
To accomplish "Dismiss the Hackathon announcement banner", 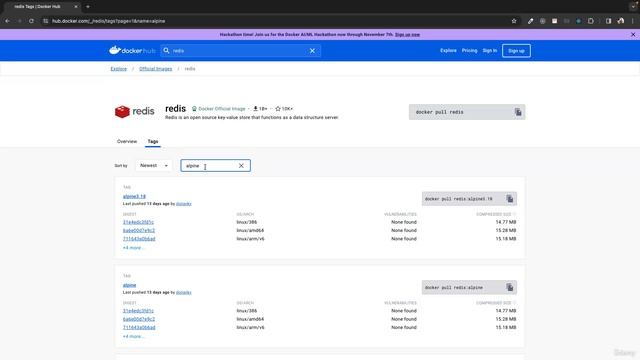I will pos(633,35).
